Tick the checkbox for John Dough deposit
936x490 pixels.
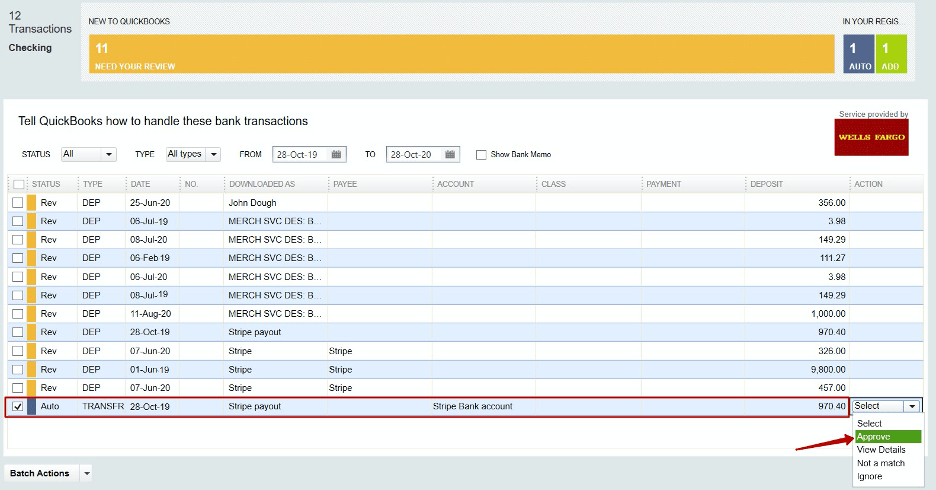pos(17,203)
